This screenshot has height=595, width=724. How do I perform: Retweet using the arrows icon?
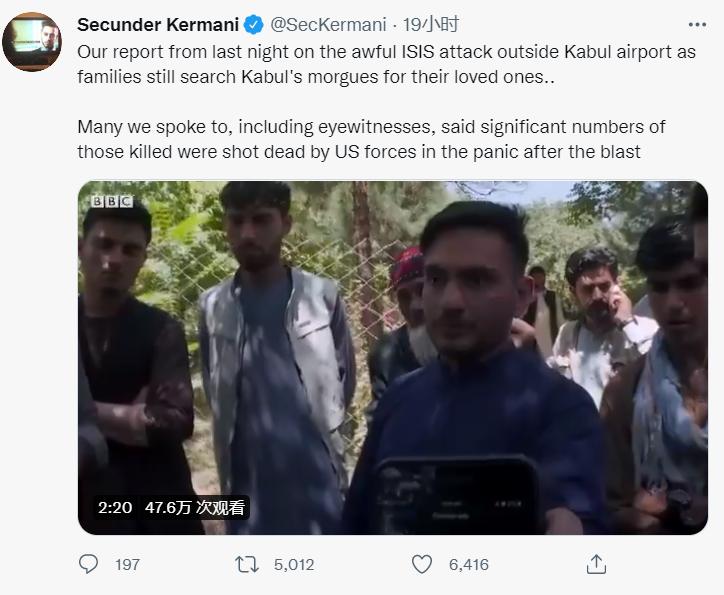[x=246, y=564]
